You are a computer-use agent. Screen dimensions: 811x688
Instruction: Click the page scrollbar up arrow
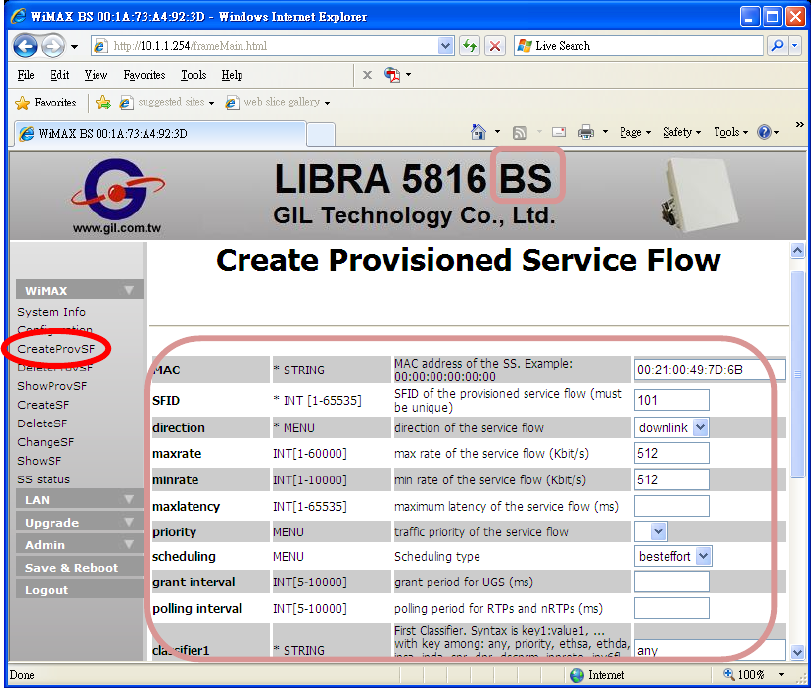(x=797, y=251)
